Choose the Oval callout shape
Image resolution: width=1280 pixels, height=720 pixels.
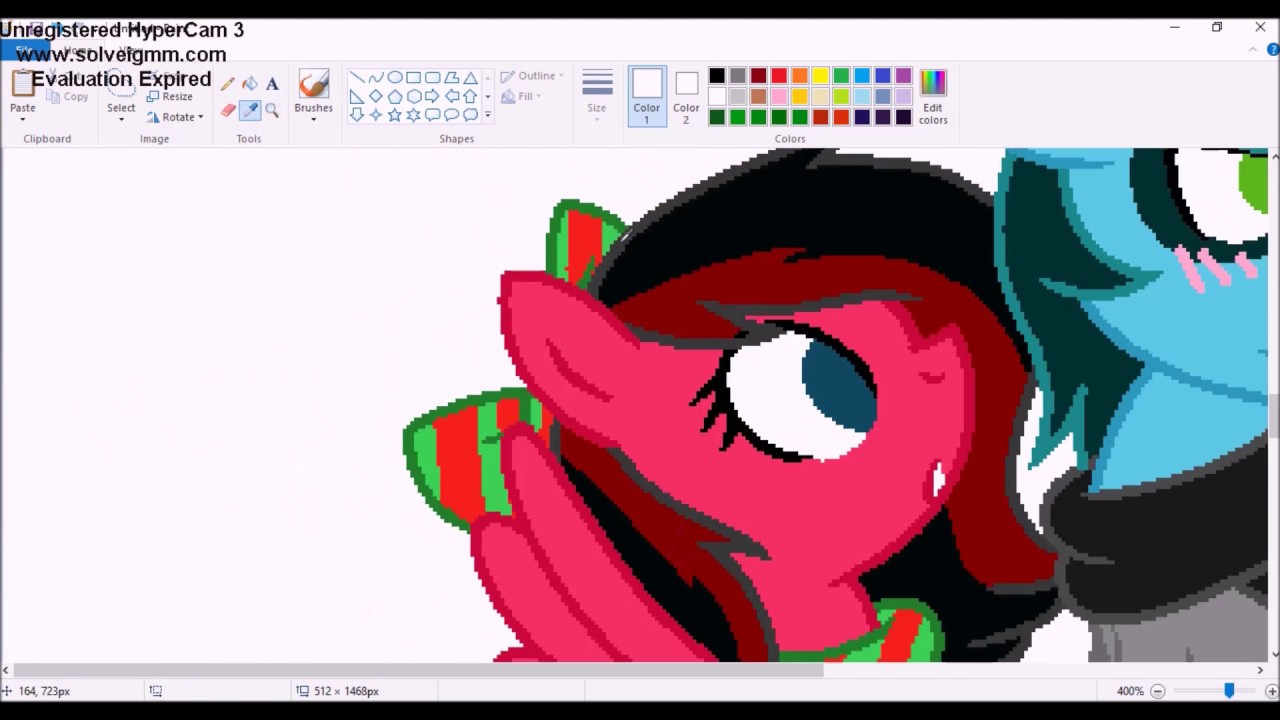(x=452, y=114)
